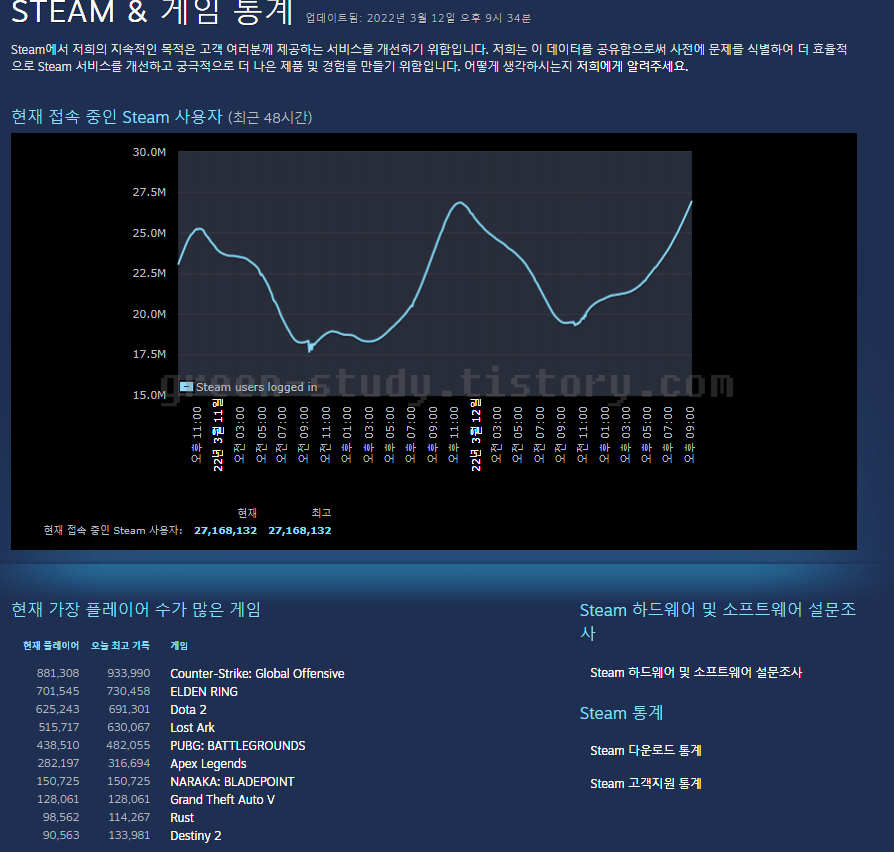
Task: Click current users value 27,168,132 under 현재
Action: coord(225,530)
